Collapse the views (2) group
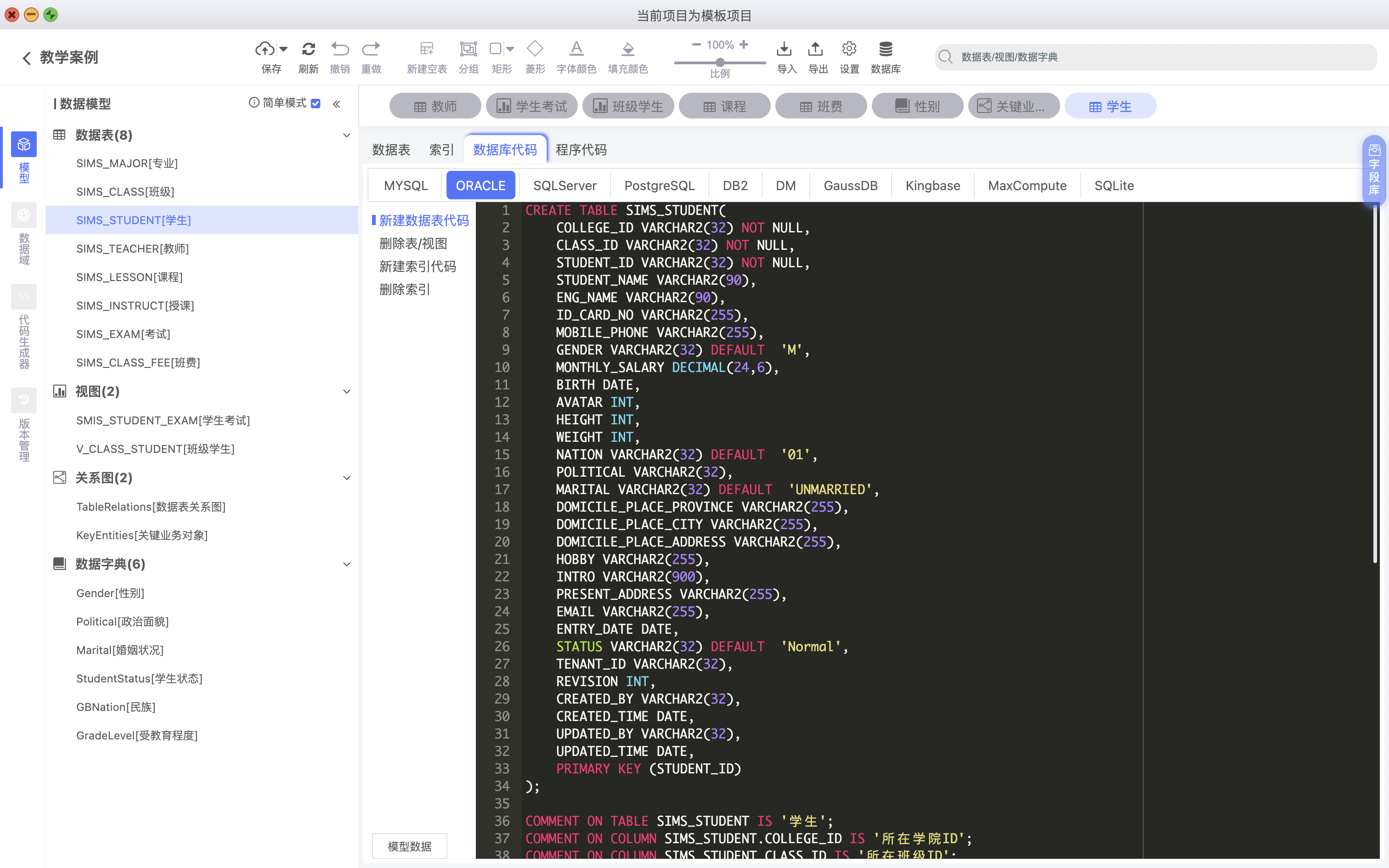 346,391
